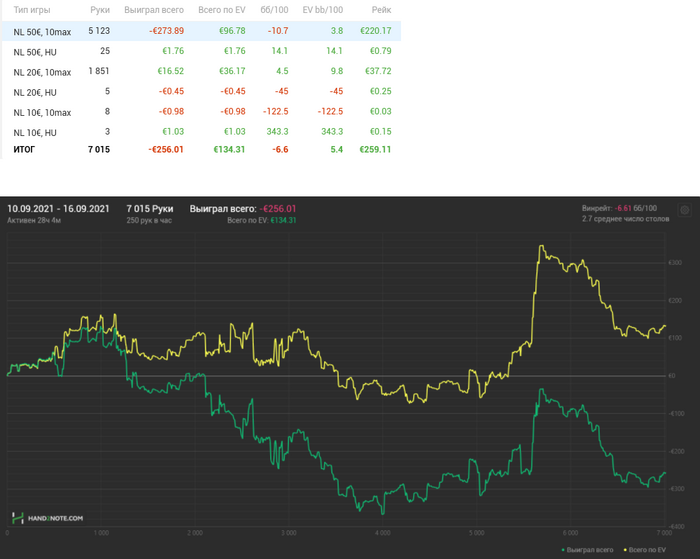Sort table by 'Тип игры' column header
This screenshot has width=700, height=559.
click(x=32, y=10)
